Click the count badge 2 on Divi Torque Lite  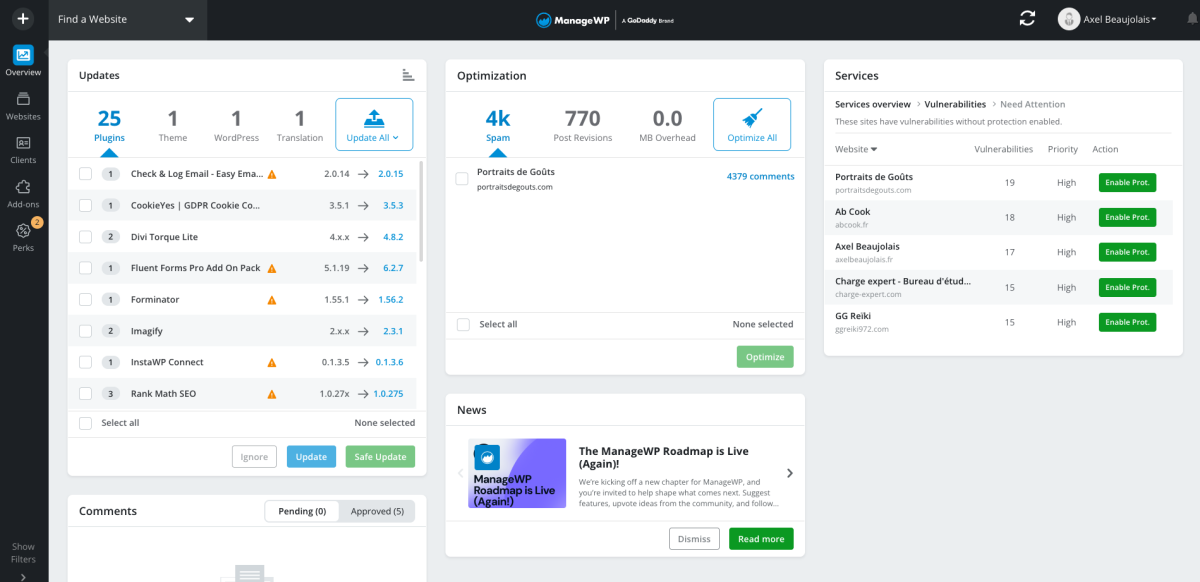click(x=112, y=237)
